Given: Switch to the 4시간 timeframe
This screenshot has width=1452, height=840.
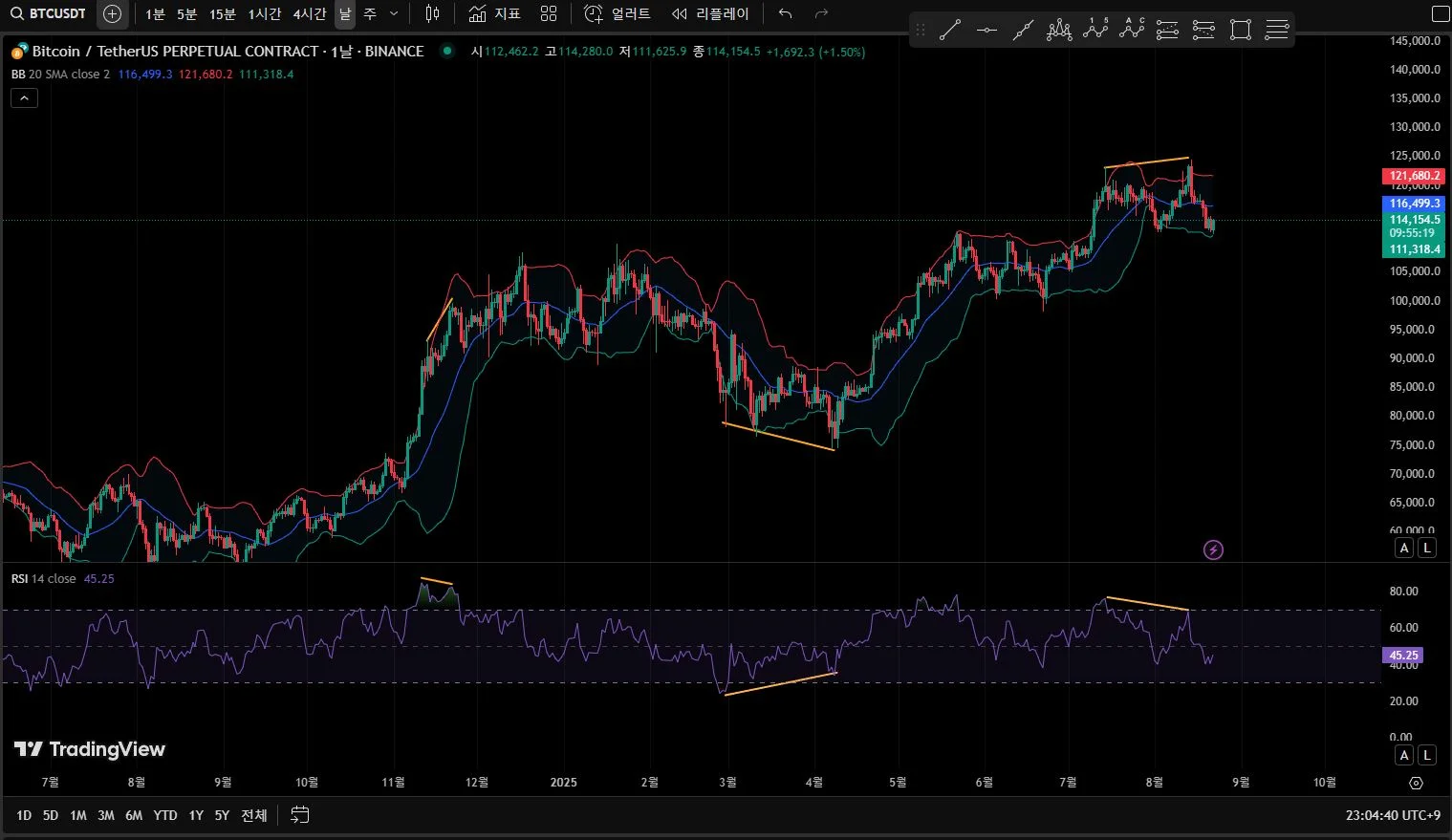Looking at the screenshot, I should coord(309,13).
